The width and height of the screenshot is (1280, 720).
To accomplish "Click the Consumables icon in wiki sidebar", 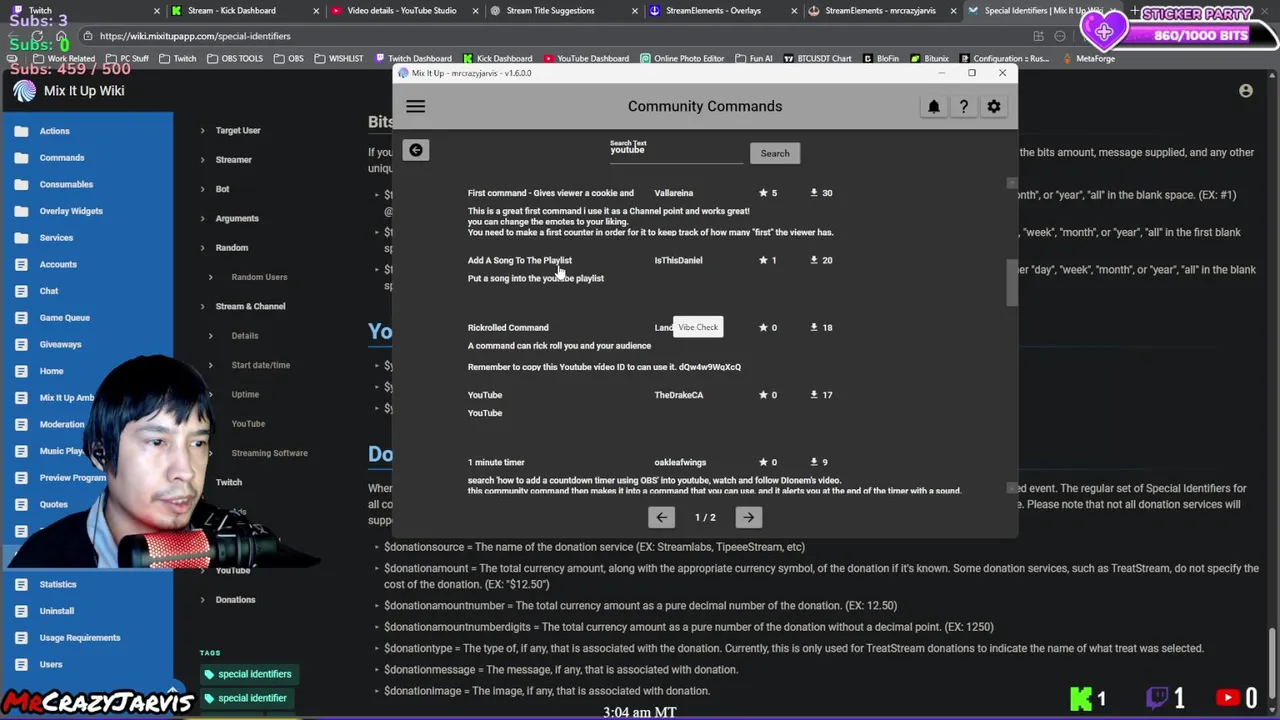I will [22, 184].
